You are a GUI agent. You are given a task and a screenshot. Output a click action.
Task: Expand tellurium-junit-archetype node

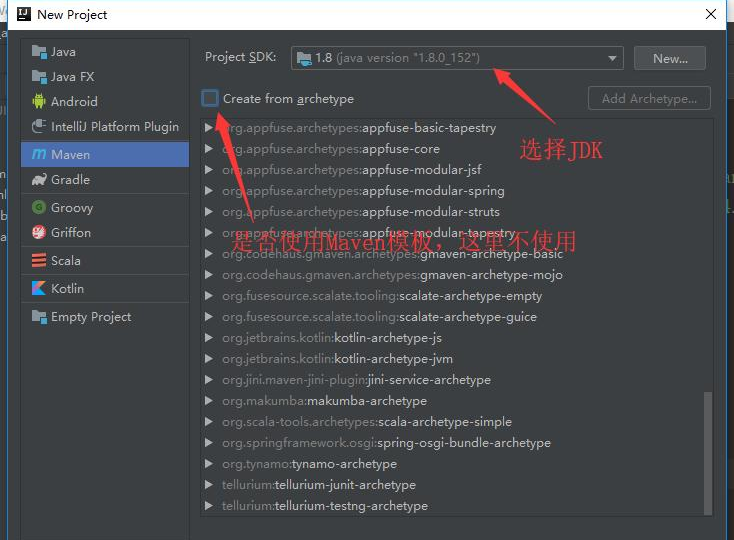209,485
